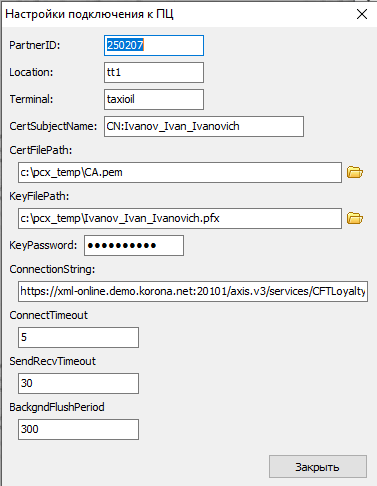Click the BackgndFlushPeriod label

click(57, 407)
